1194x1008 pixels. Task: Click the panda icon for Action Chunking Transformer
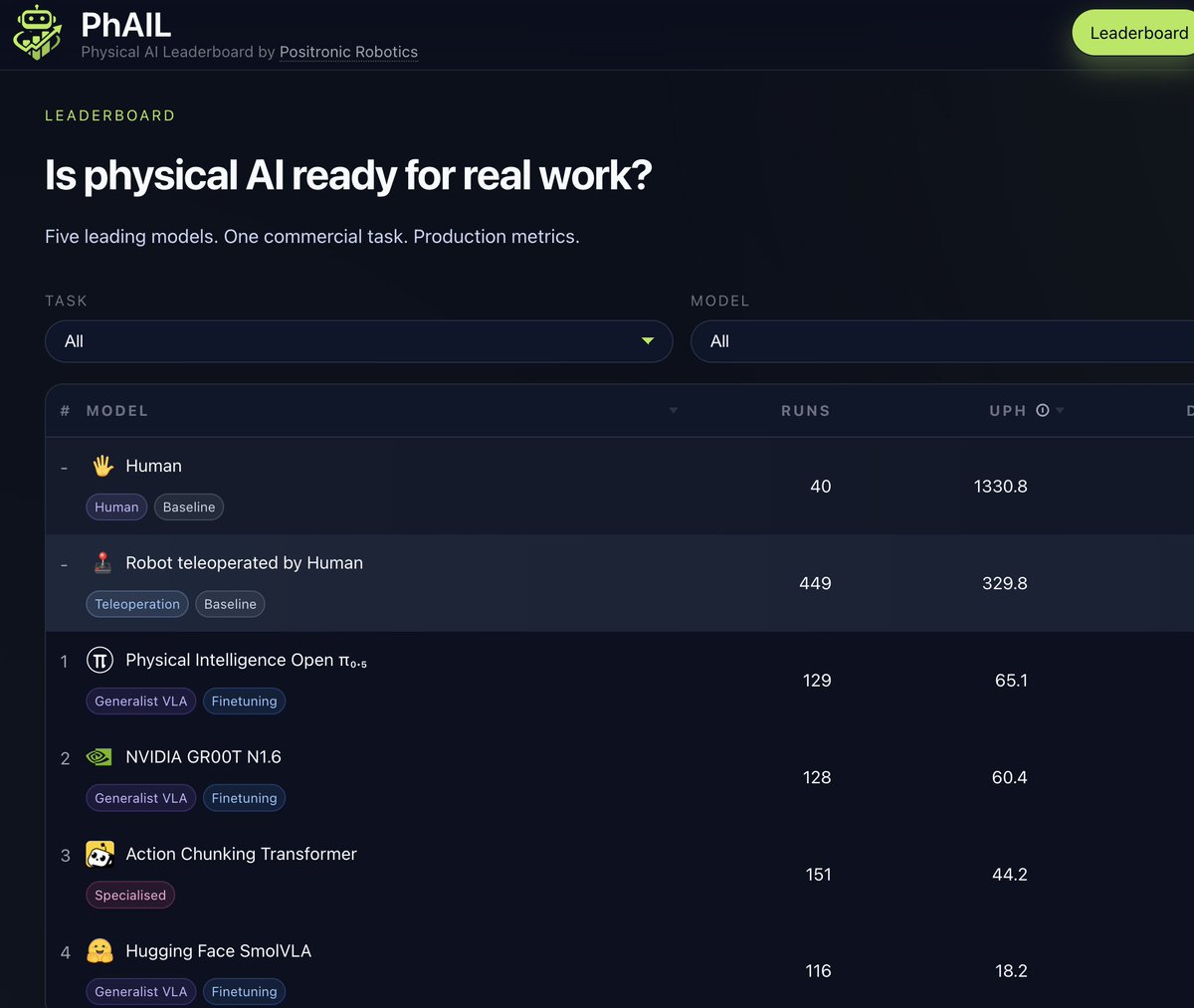pyautogui.click(x=99, y=854)
